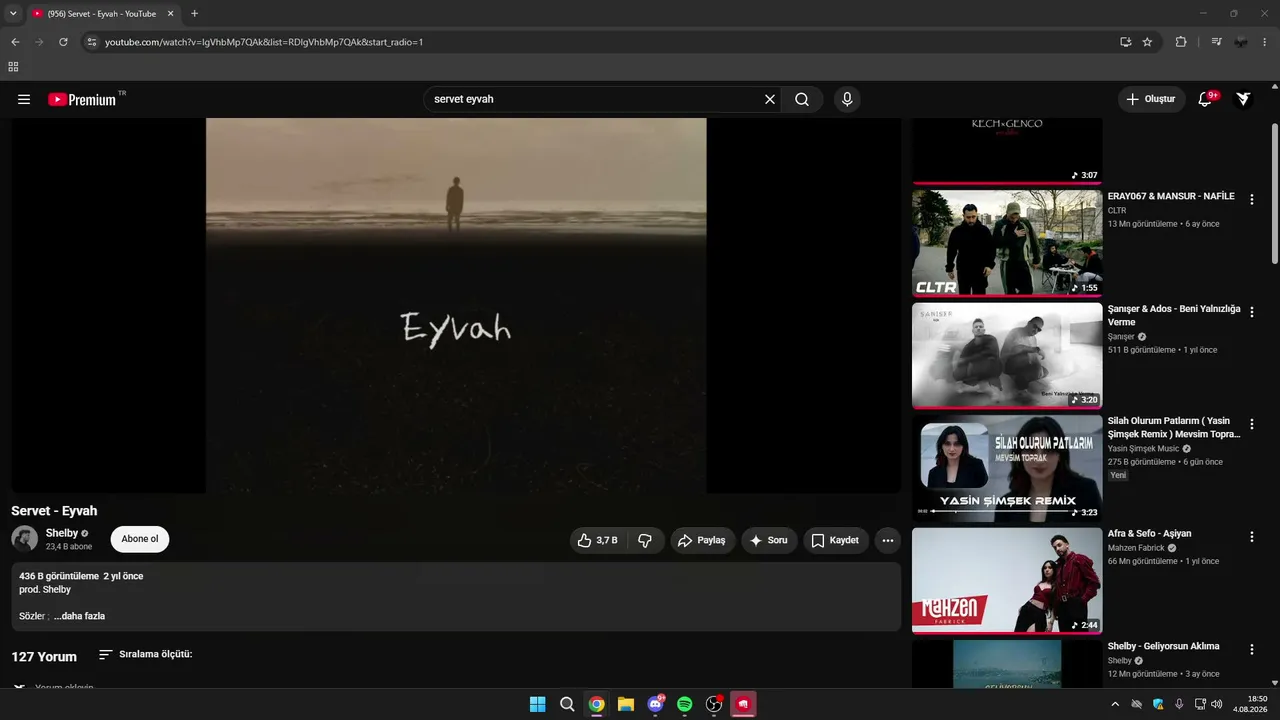Open the Shelby - Geliyorsun Aklıma title
Viewport: 1280px width, 720px height.
click(1163, 646)
